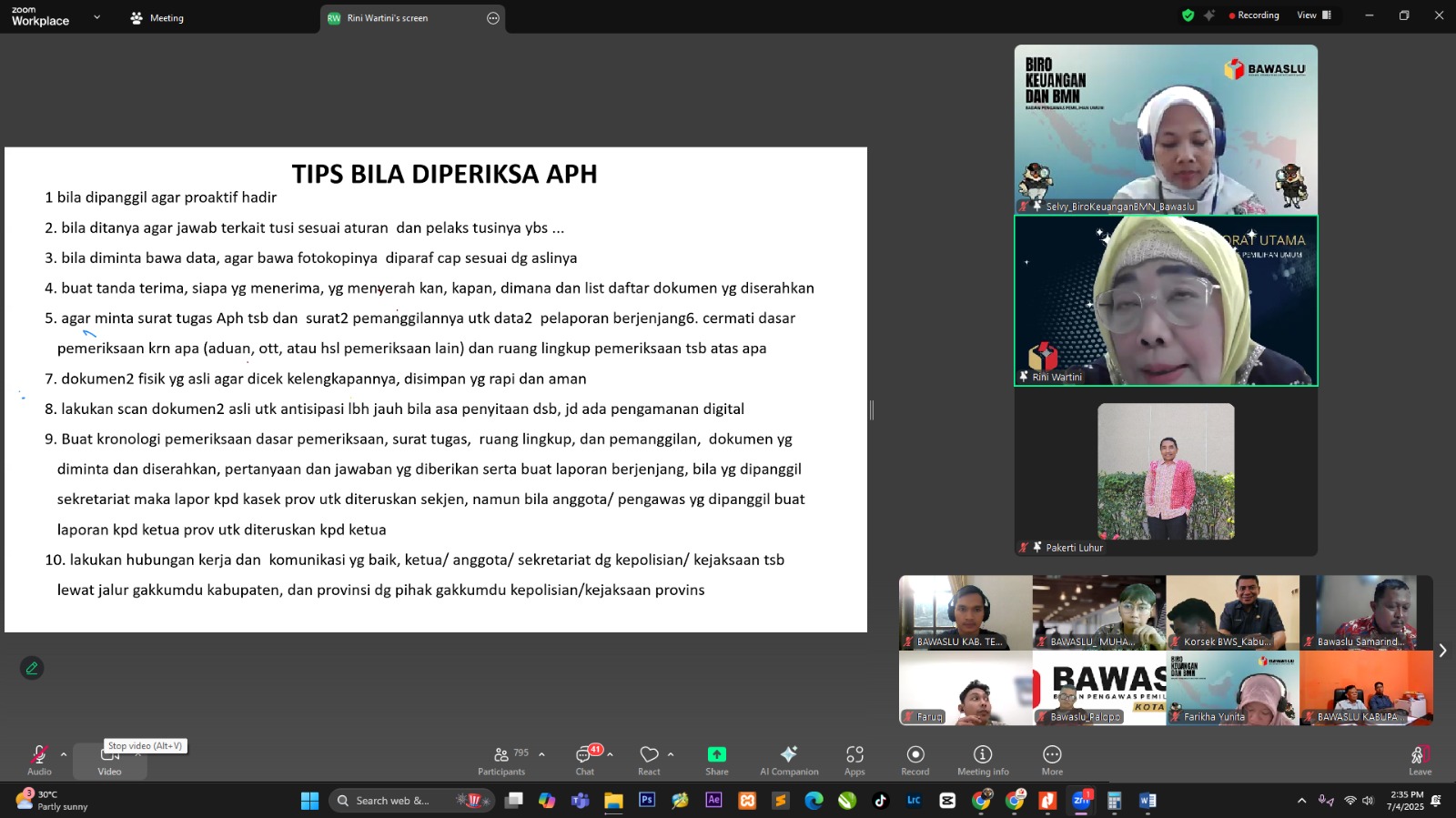Screen dimensions: 1456x818
Task: Click the green encryption shield icon
Action: tap(1188, 15)
